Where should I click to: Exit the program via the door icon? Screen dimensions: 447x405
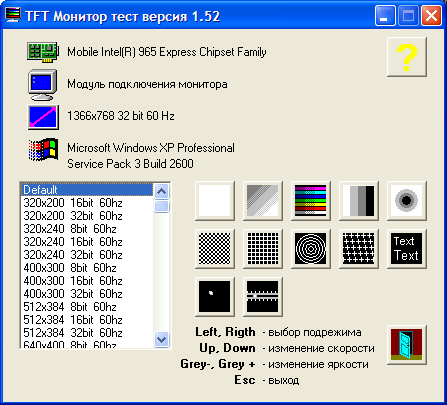point(407,345)
